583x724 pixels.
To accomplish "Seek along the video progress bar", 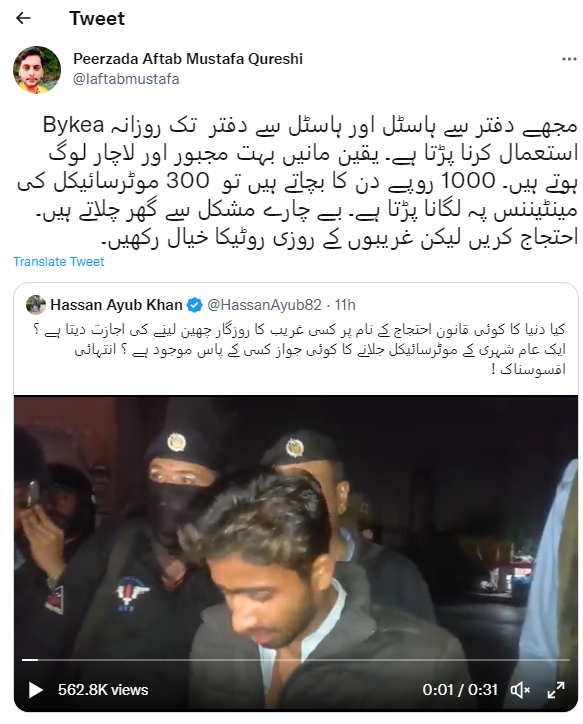I will [x=295, y=660].
